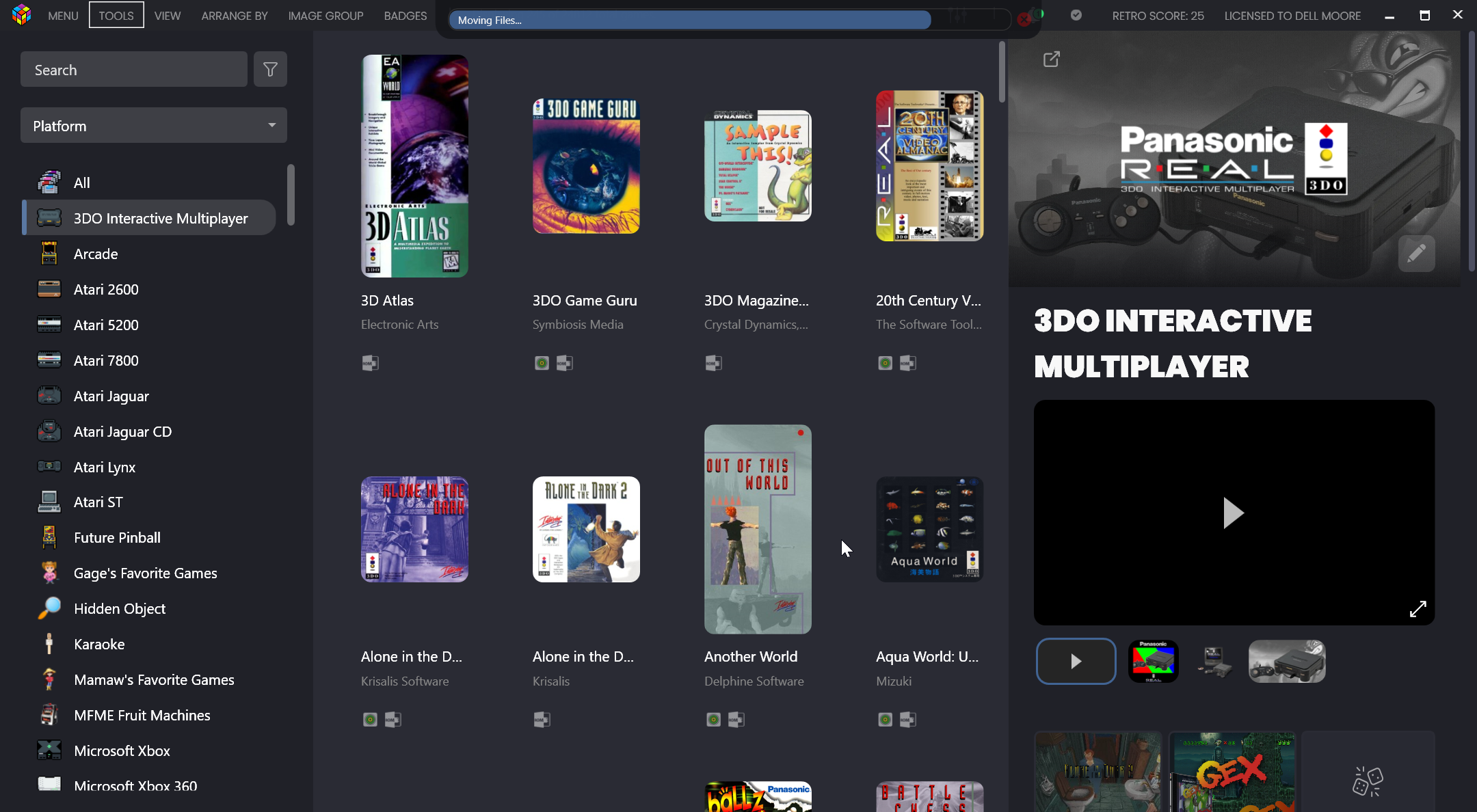Screen dimensions: 1477x812
Task: Click the green badge under 20th Century Video Almanac
Action: click(885, 363)
